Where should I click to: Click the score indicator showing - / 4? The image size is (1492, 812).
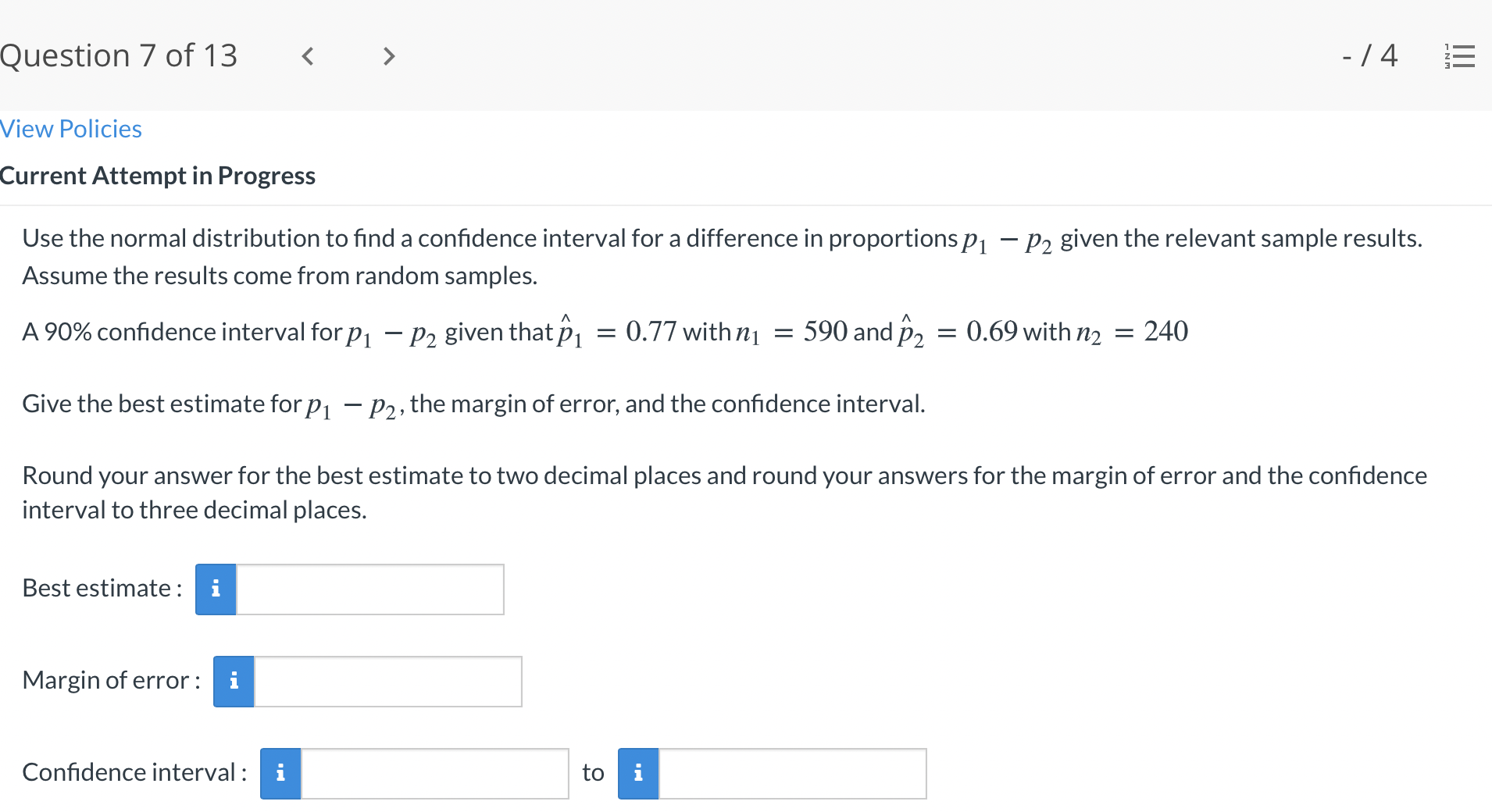[1369, 55]
